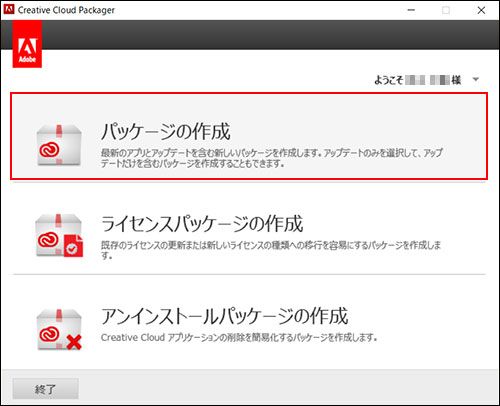Click the description text starting 最新のアプリとアップデート
Screen dimensions: 500x406
[272, 158]
